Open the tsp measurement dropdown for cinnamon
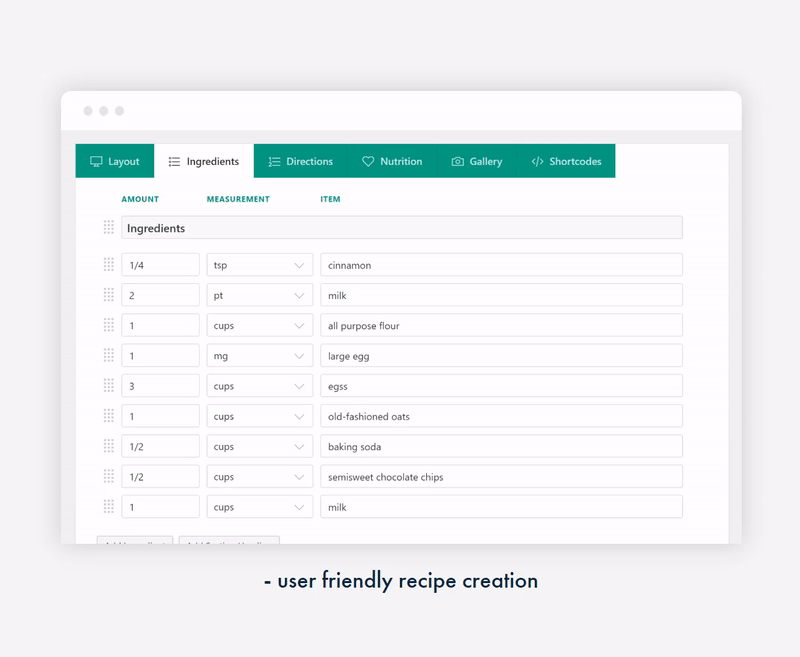 (259, 265)
